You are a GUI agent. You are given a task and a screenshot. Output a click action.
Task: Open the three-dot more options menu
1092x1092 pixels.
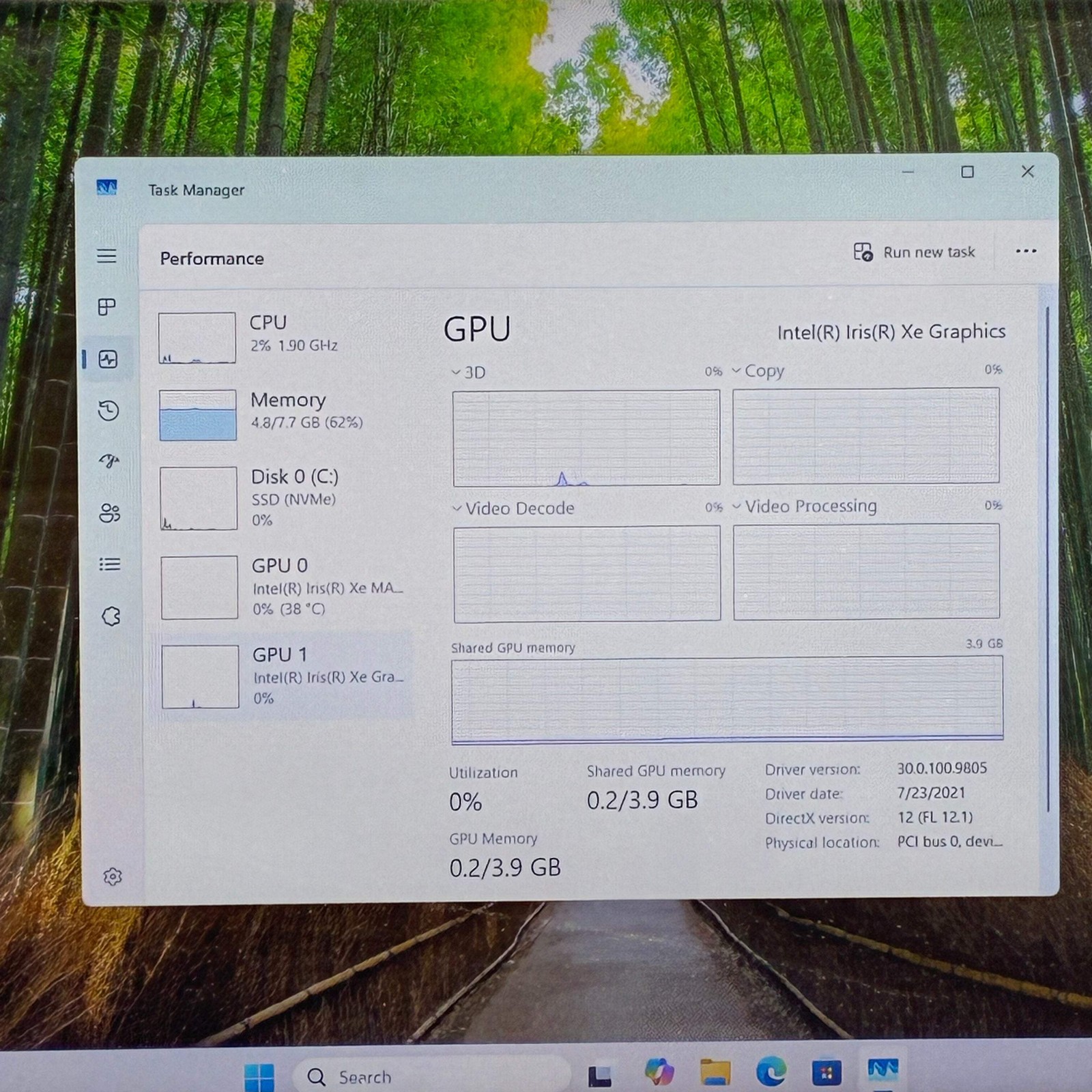point(1026,251)
